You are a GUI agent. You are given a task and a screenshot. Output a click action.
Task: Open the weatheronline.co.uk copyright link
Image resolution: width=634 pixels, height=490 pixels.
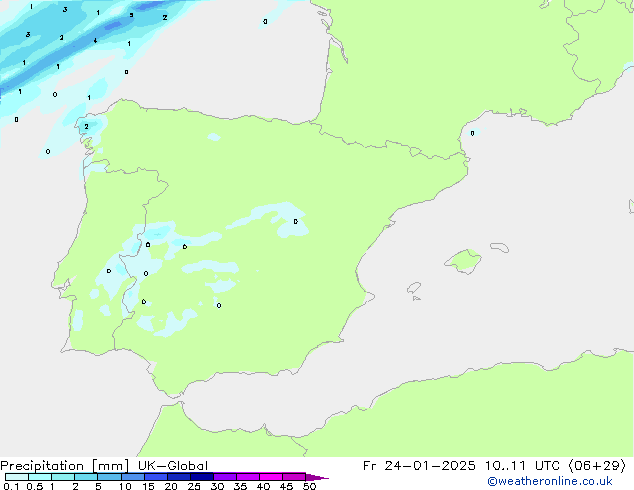pyautogui.click(x=550, y=481)
